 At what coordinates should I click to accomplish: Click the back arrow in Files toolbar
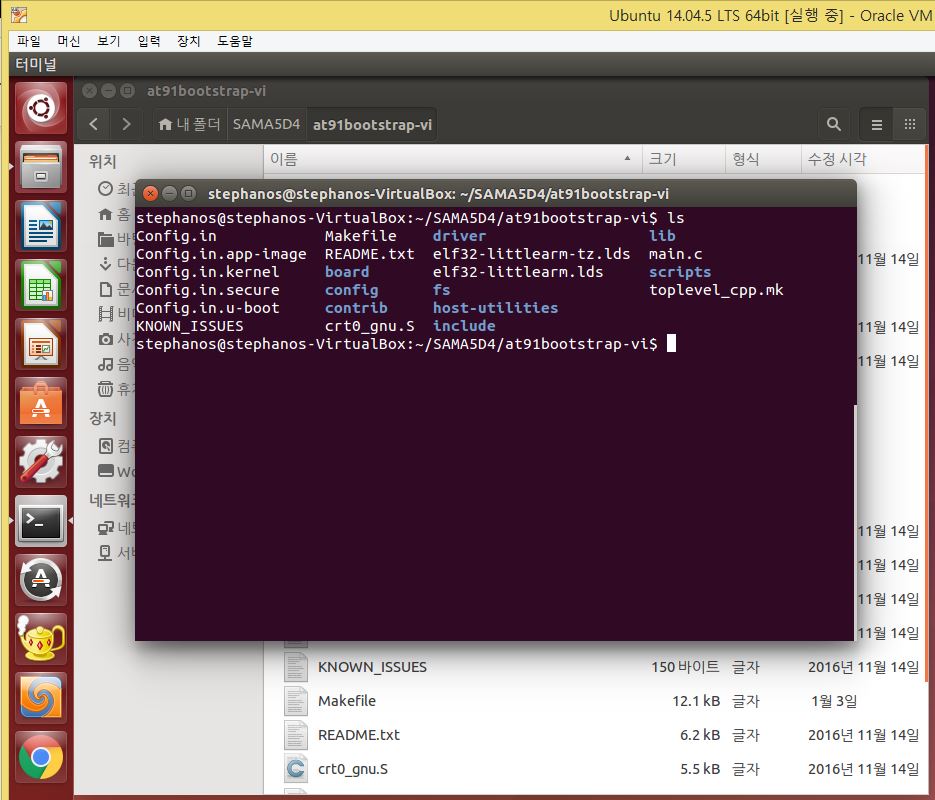(93, 124)
